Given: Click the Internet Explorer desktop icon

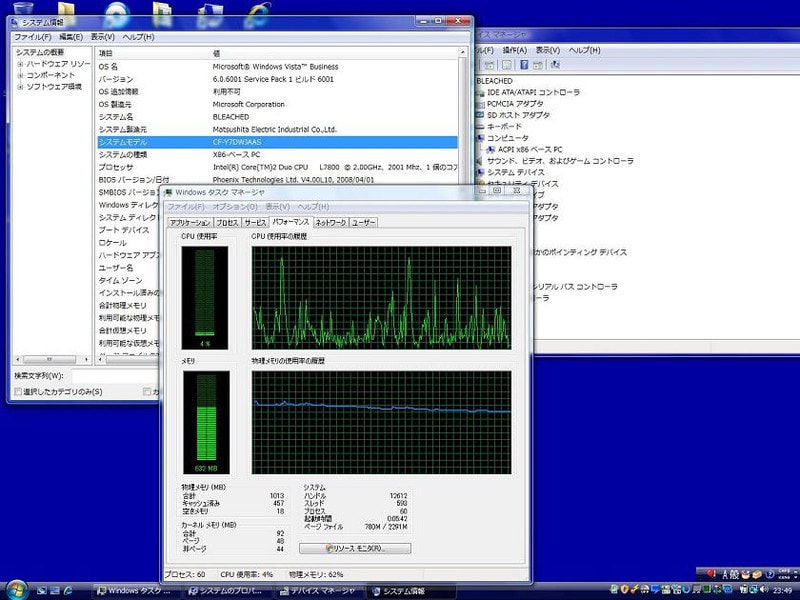Looking at the screenshot, I should [x=258, y=14].
